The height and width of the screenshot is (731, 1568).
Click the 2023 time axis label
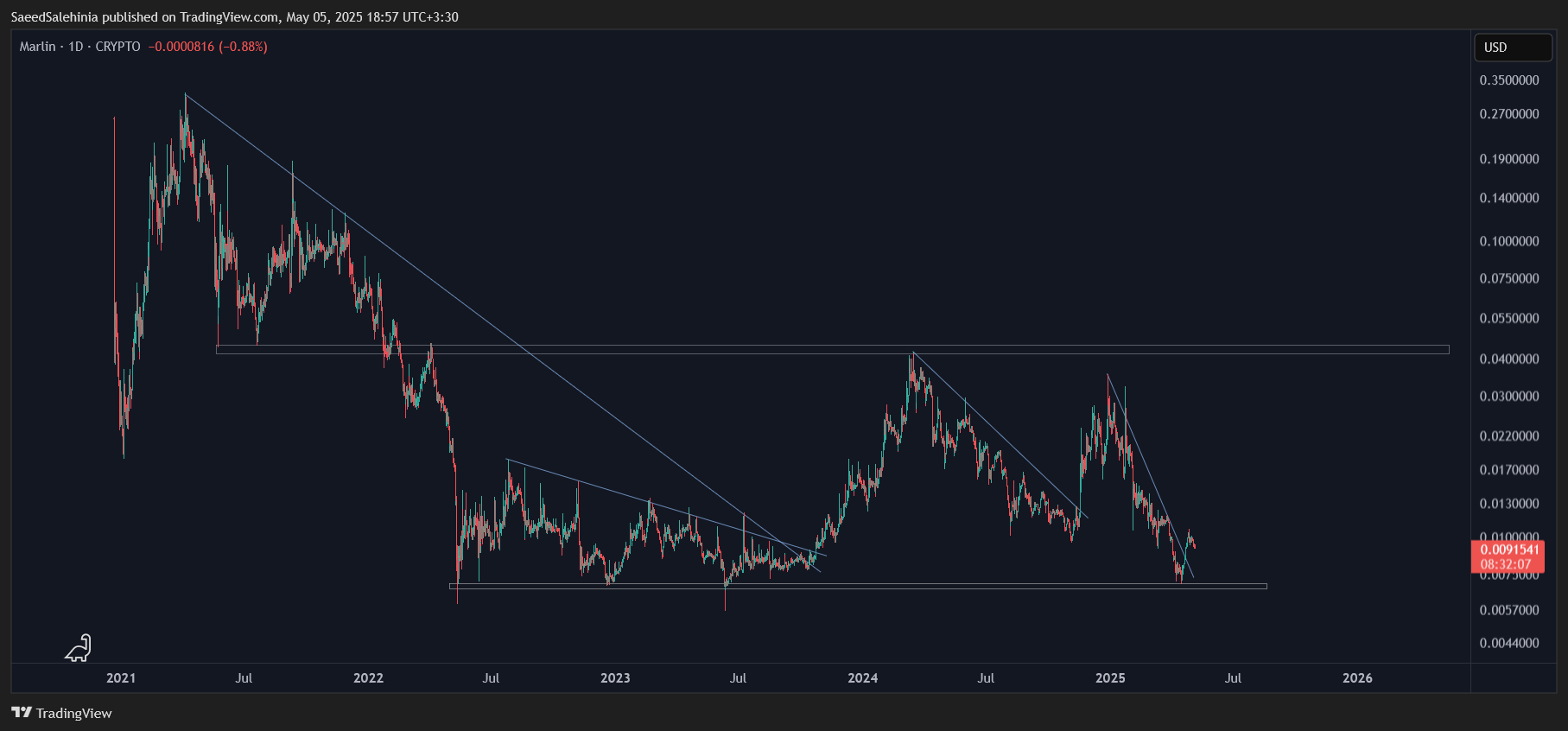coord(615,678)
